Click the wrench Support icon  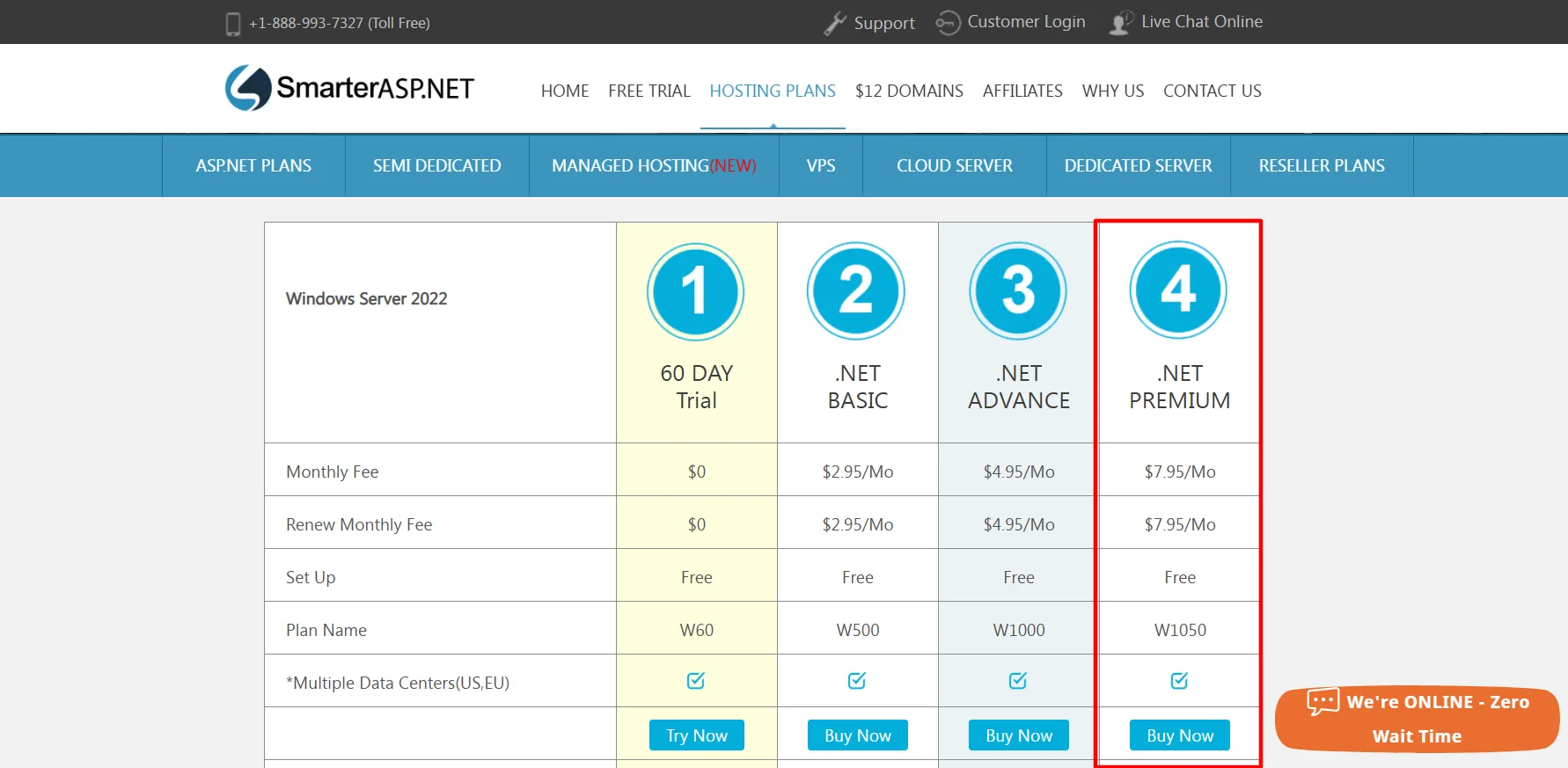pos(835,24)
